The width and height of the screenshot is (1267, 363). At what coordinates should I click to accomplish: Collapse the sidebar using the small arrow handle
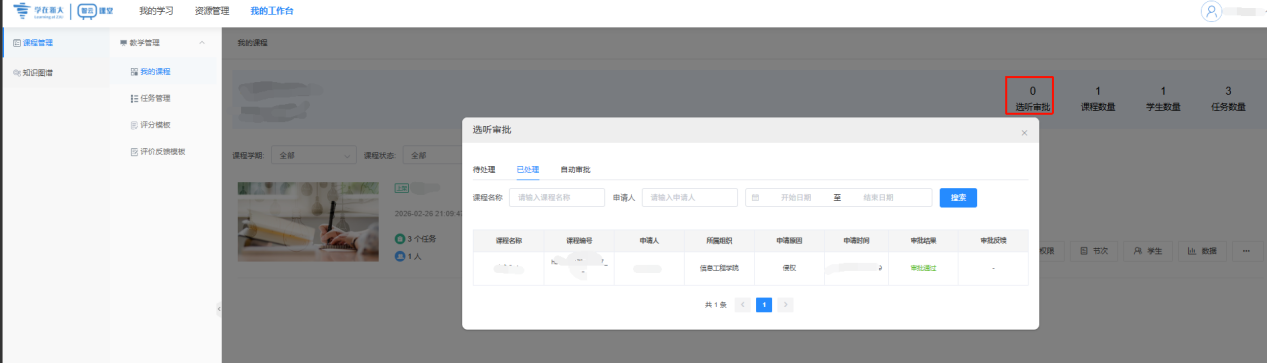tap(218, 309)
